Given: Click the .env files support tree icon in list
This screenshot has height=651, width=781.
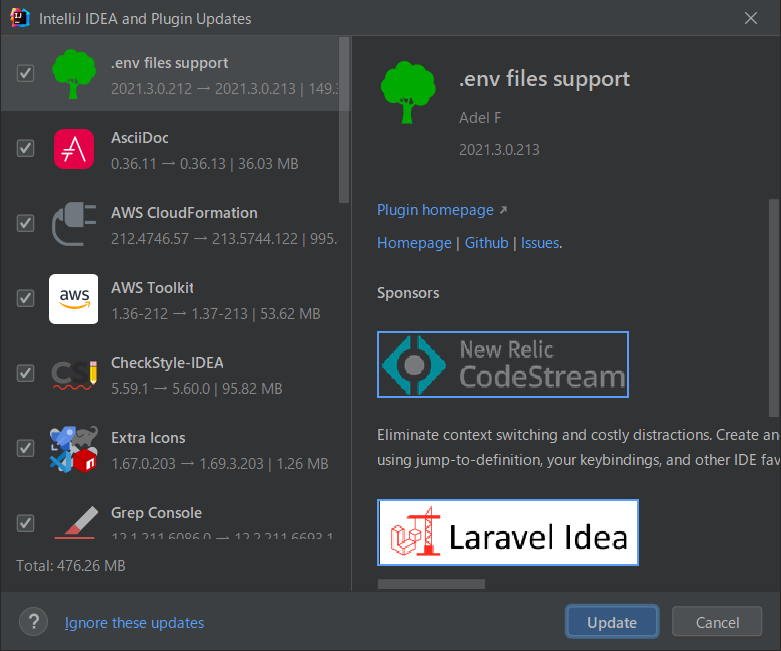Looking at the screenshot, I should 74,74.
